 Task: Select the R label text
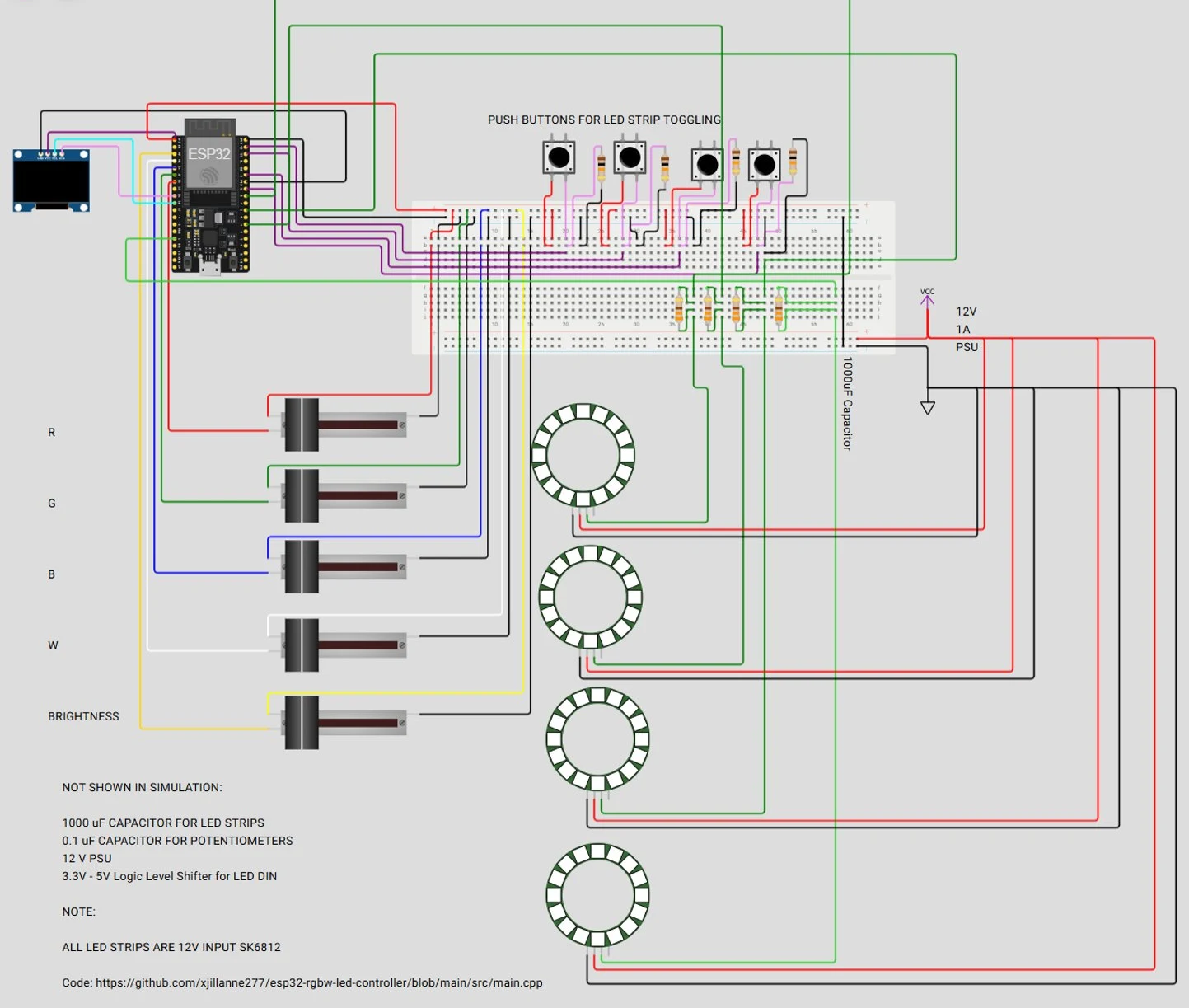tap(51, 432)
